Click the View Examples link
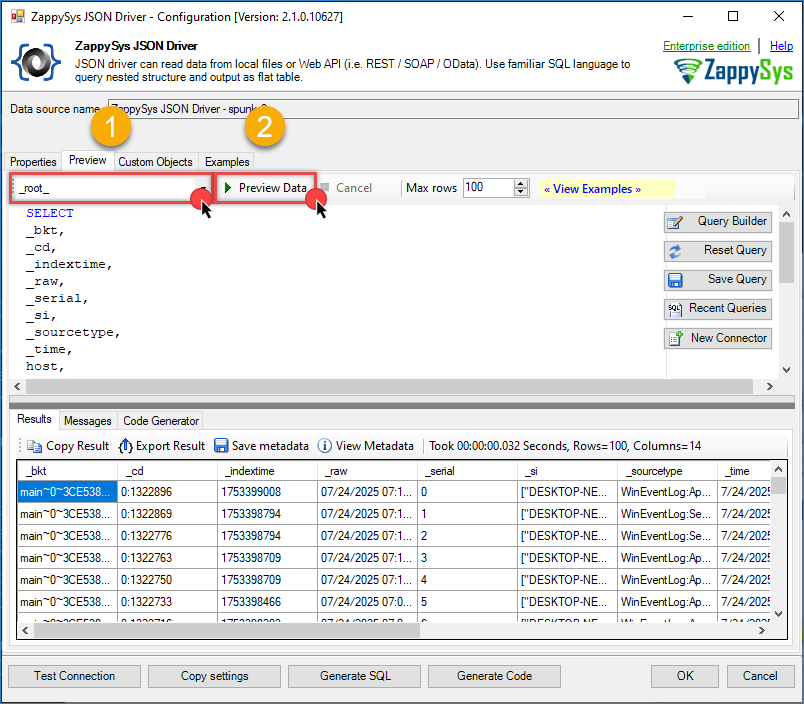This screenshot has width=804, height=704. pyautogui.click(x=592, y=189)
